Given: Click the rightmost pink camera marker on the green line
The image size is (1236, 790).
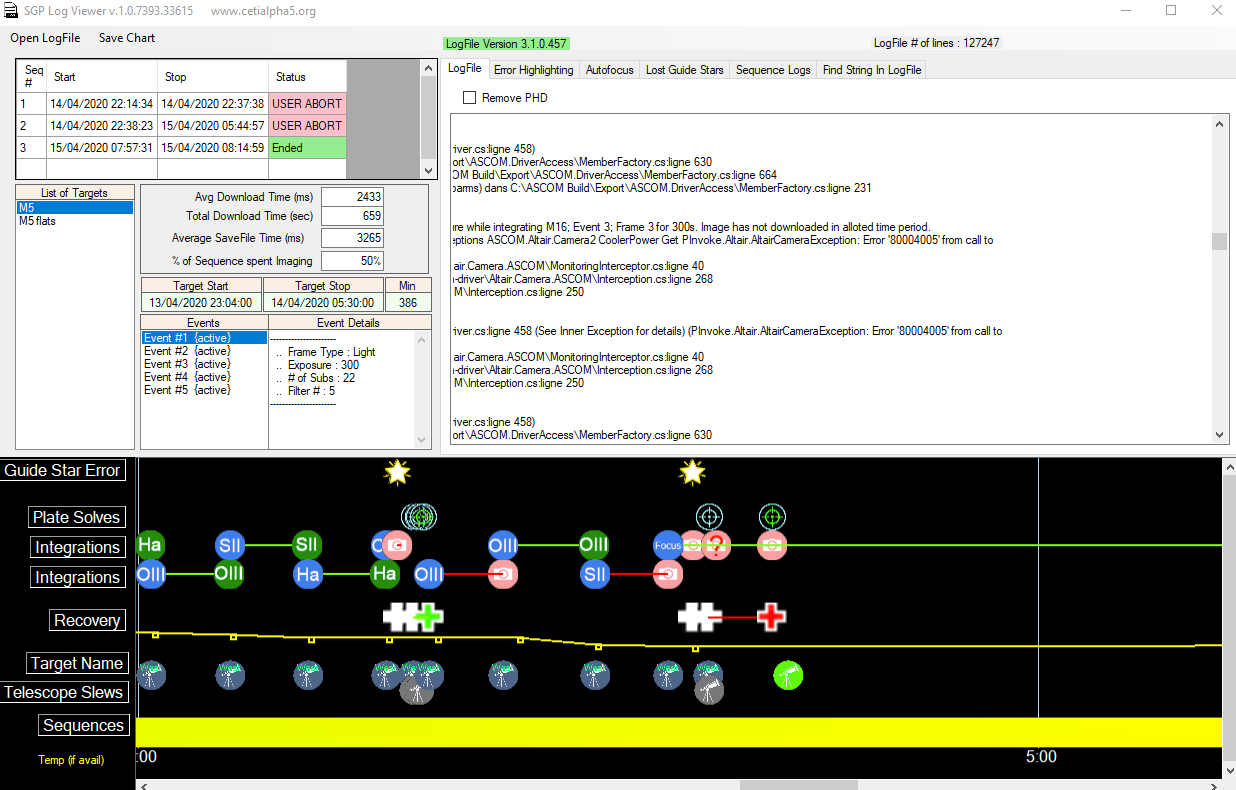Looking at the screenshot, I should coord(771,545).
